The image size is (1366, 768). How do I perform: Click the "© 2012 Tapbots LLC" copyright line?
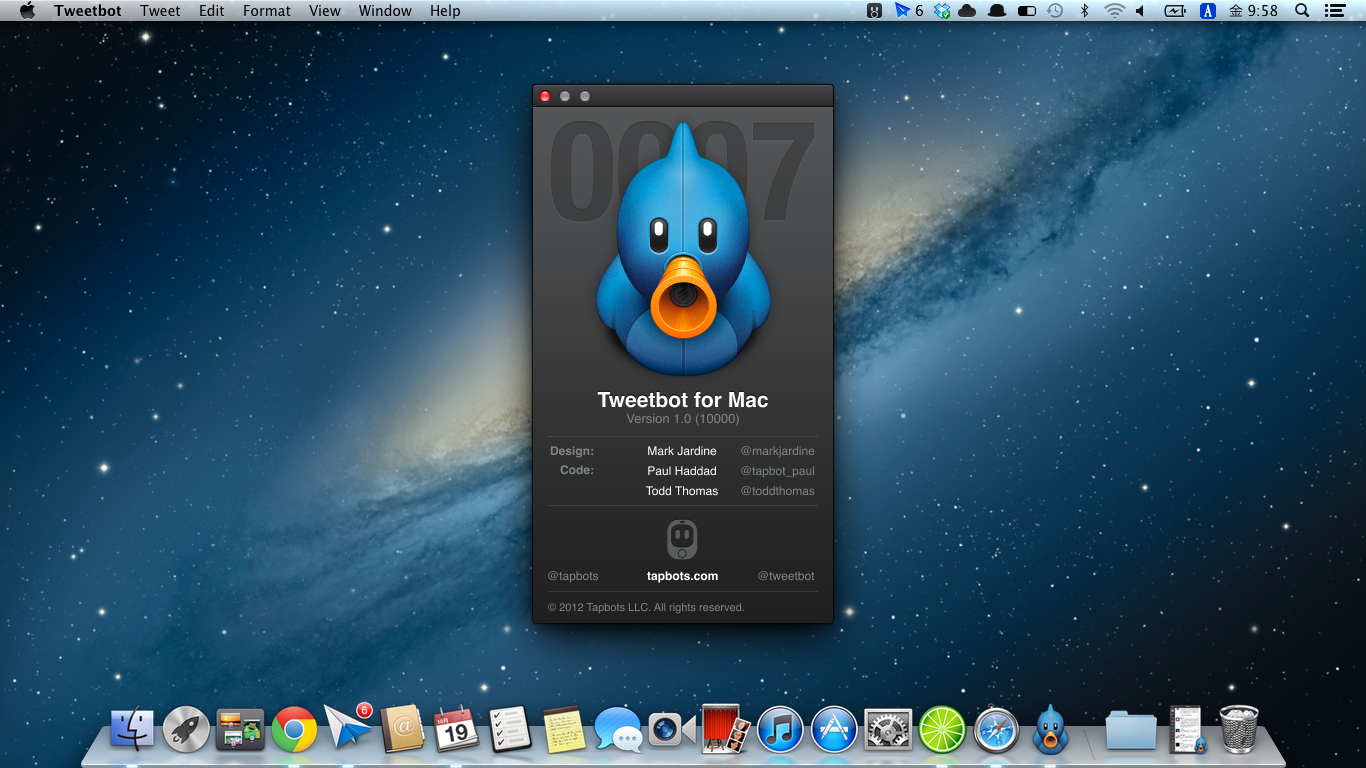pos(646,607)
